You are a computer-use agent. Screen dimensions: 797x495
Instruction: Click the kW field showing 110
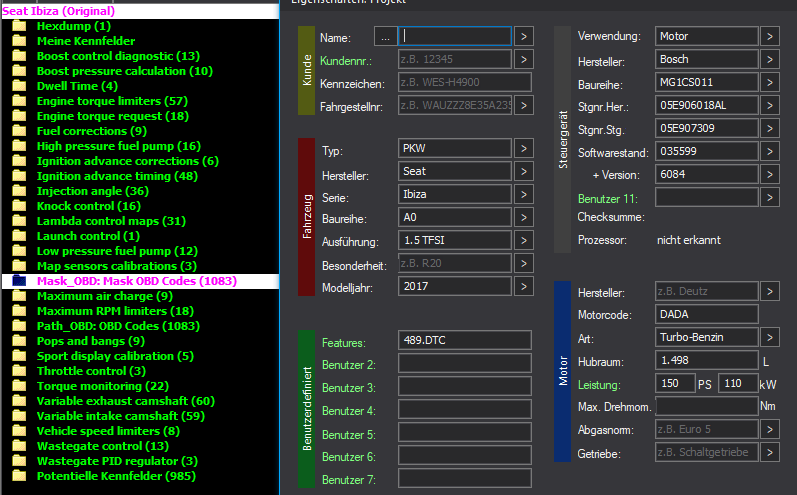[x=738, y=383]
